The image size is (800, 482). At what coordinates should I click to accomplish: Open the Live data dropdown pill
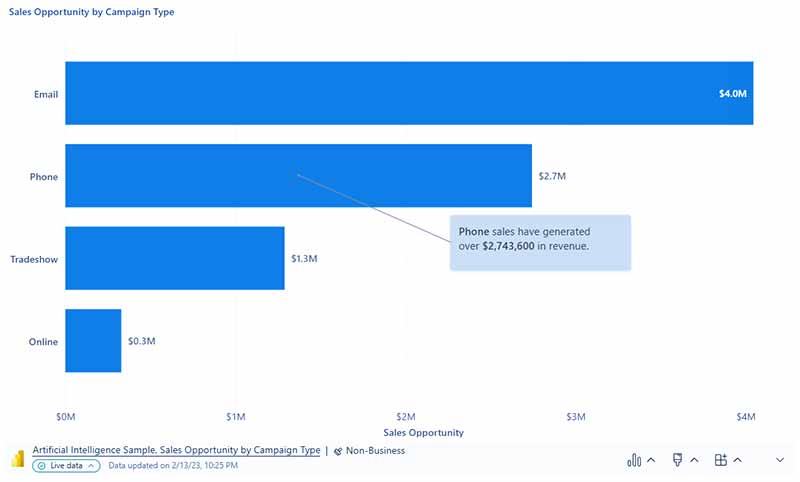66,466
